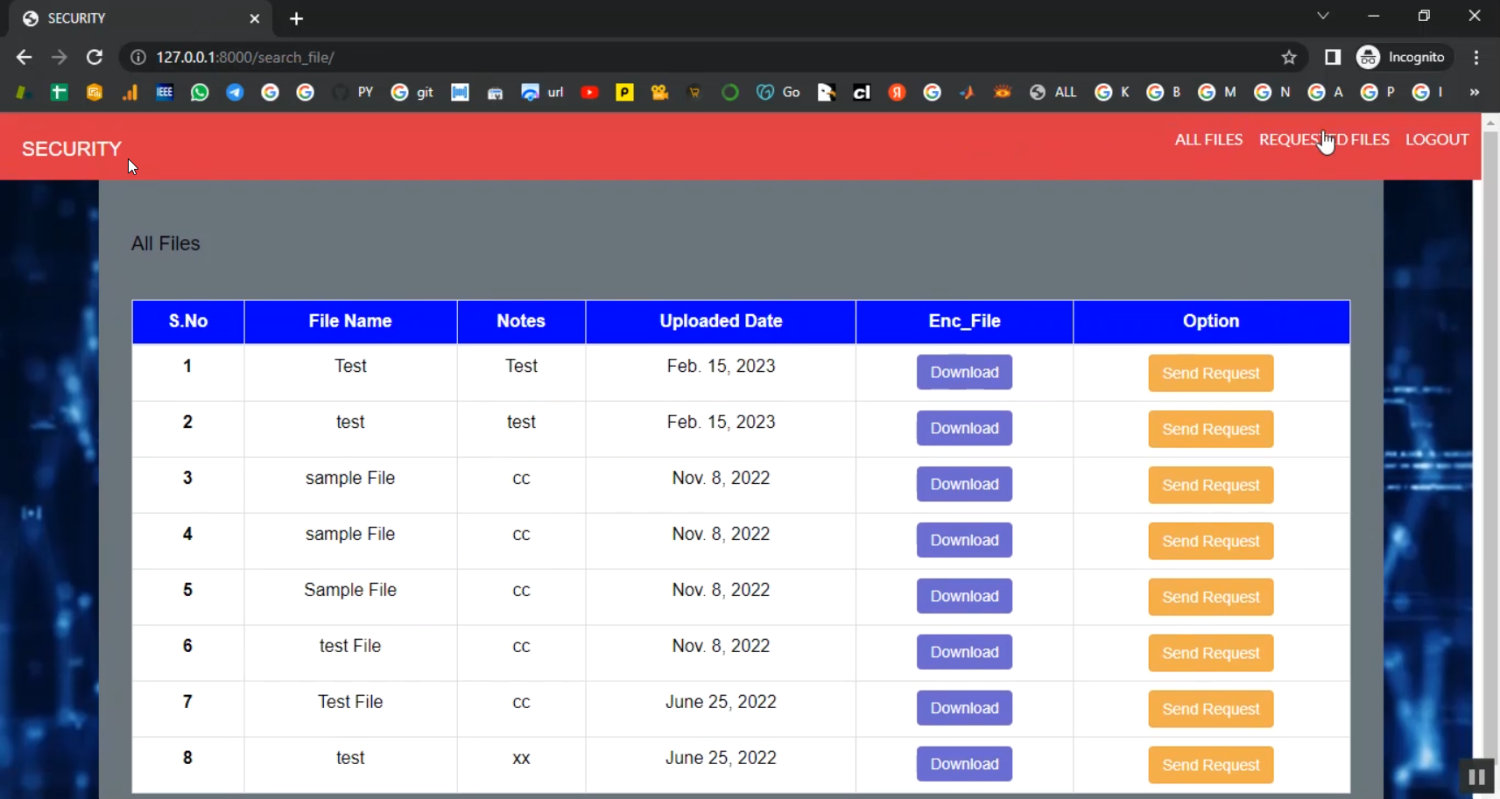
Task: Open a new browser tab
Action: point(296,18)
